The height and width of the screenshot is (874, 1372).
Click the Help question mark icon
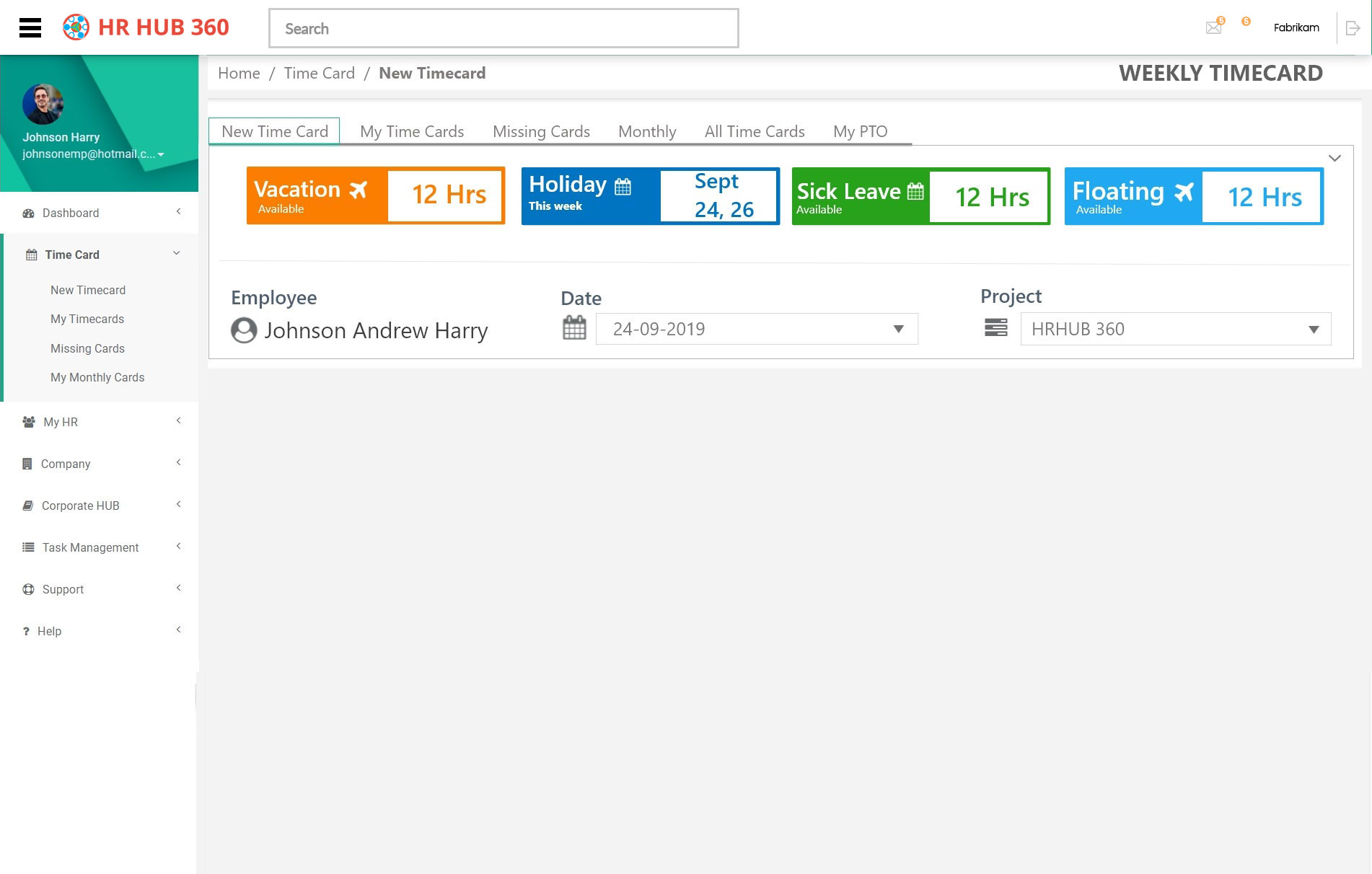(26, 631)
